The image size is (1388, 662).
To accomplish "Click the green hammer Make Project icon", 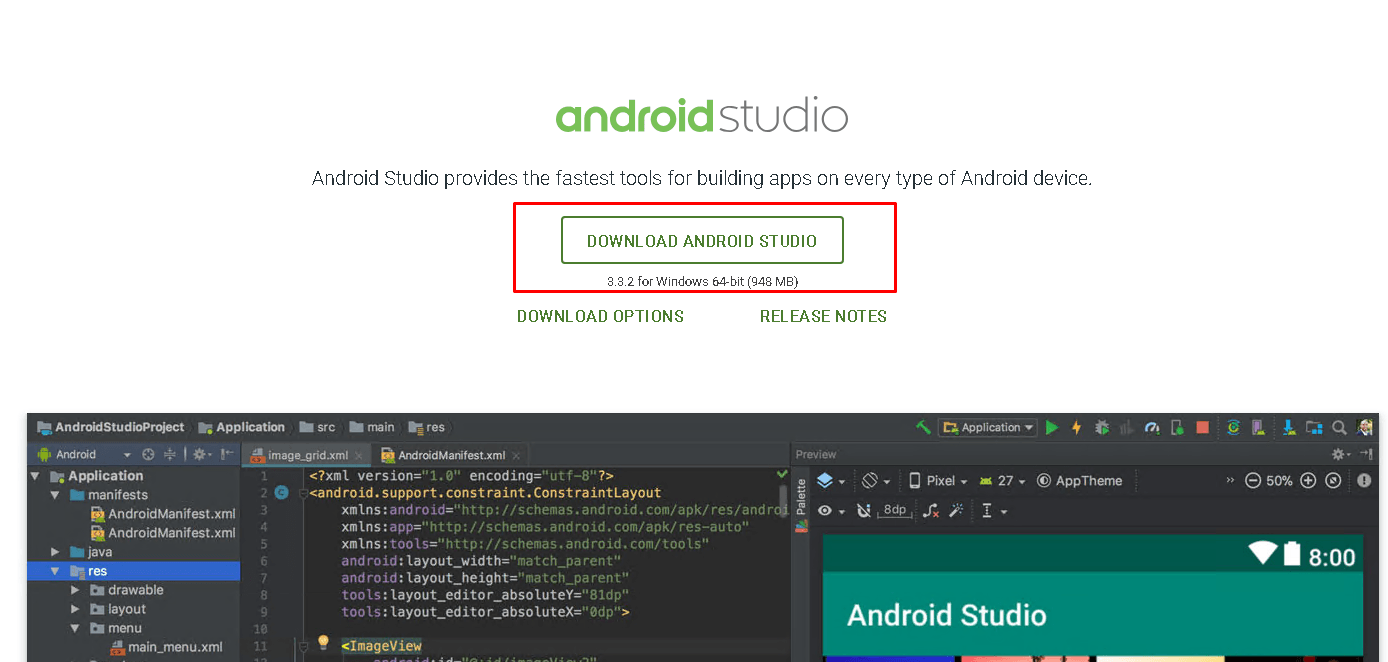I will (923, 427).
